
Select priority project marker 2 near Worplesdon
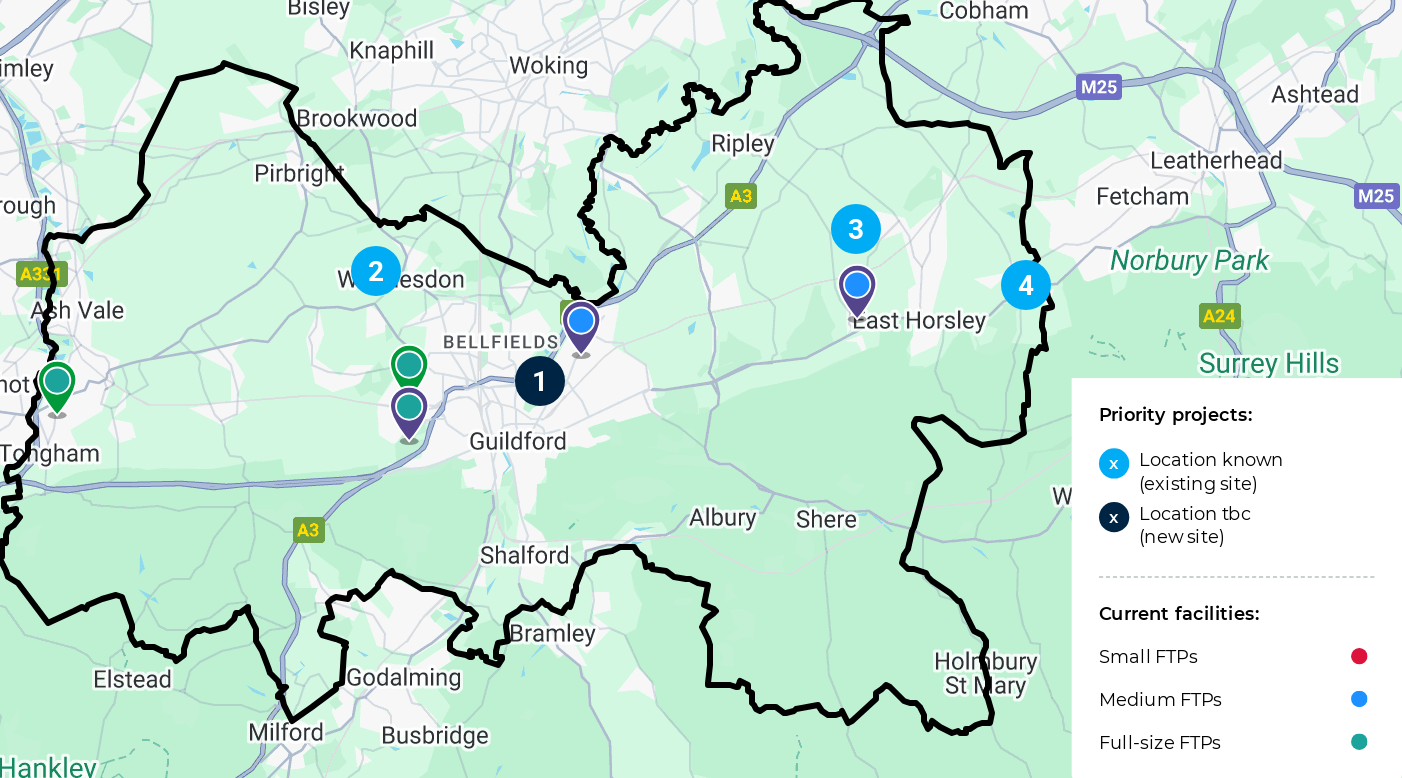tap(376, 271)
